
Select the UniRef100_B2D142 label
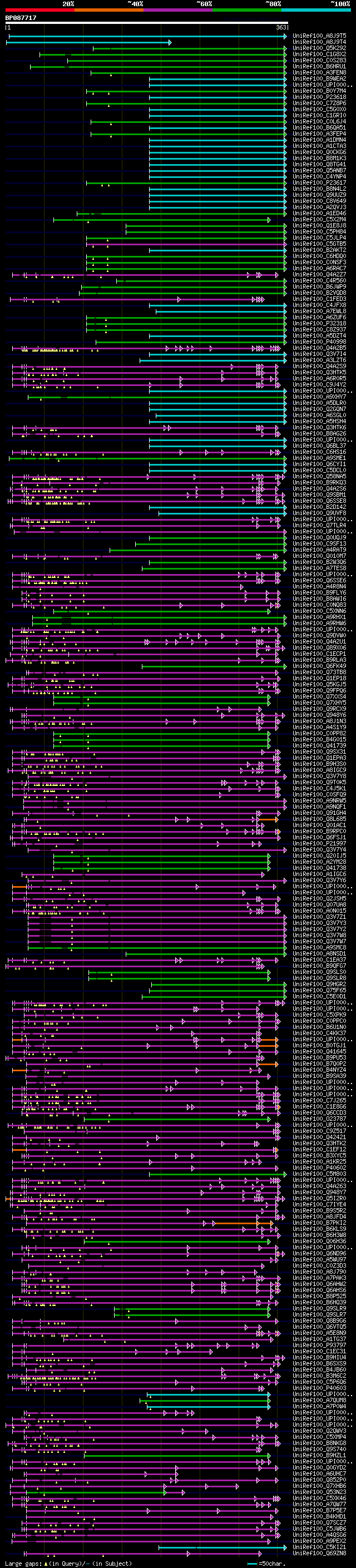[319, 507]
